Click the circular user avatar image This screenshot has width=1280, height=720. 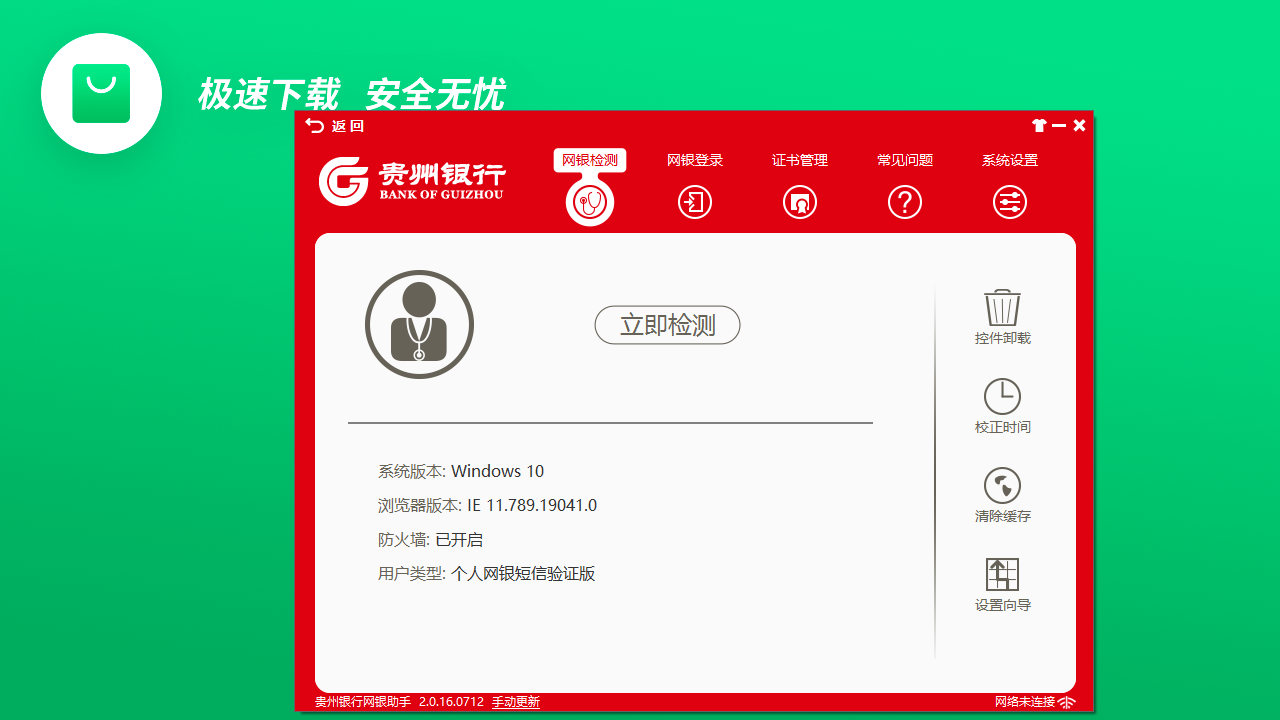coord(419,325)
